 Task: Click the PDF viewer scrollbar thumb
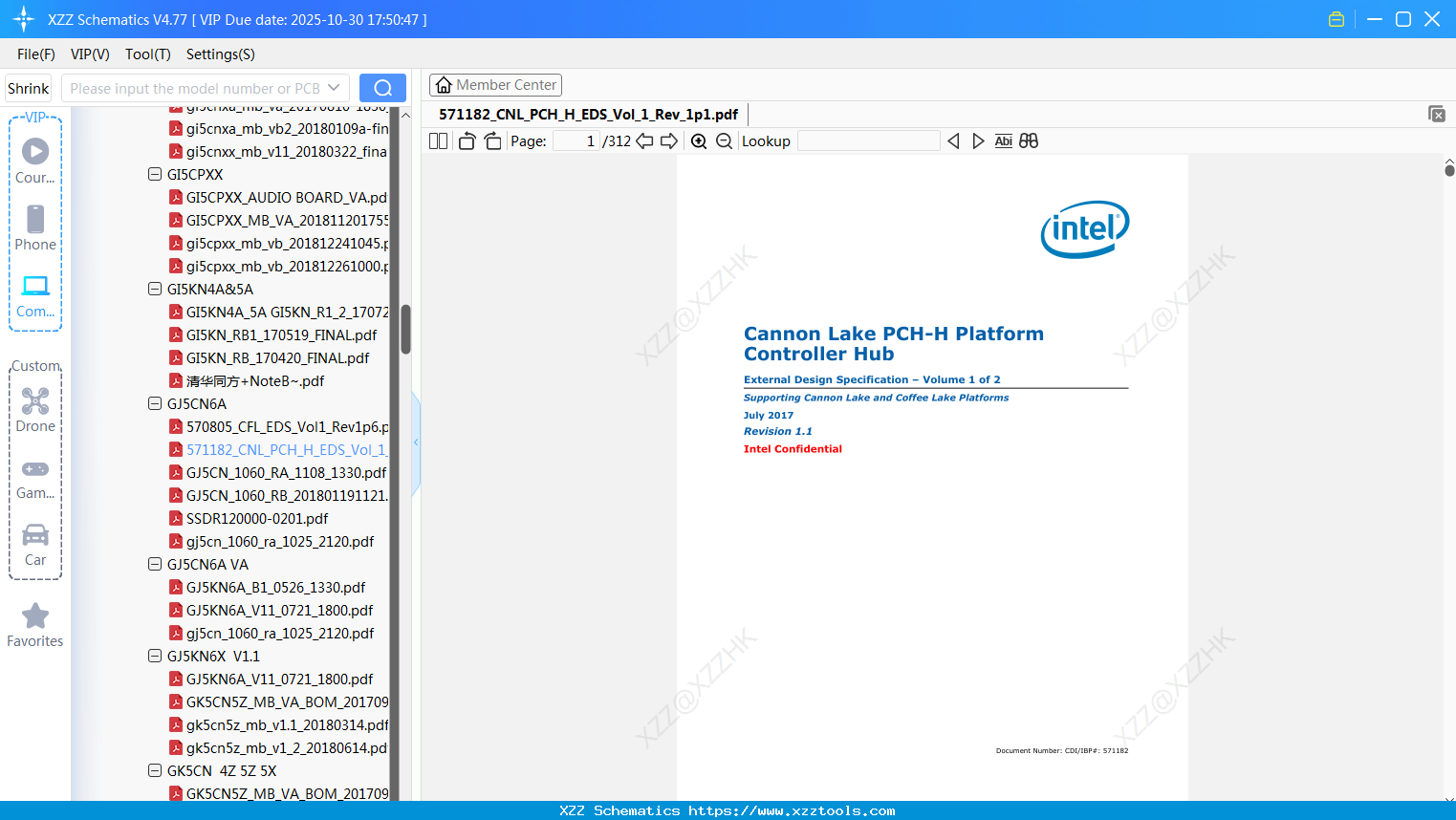point(1449,170)
